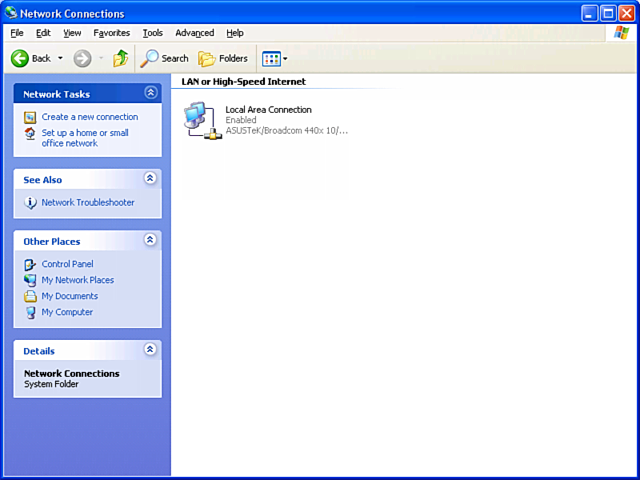Open the Back button history dropdown arrow
Image resolution: width=640 pixels, height=480 pixels.
[x=60, y=58]
